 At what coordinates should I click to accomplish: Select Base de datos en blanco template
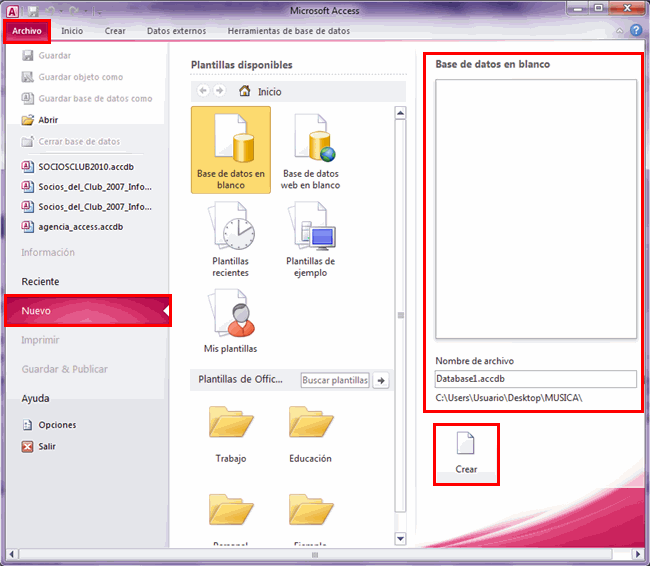click(x=231, y=150)
